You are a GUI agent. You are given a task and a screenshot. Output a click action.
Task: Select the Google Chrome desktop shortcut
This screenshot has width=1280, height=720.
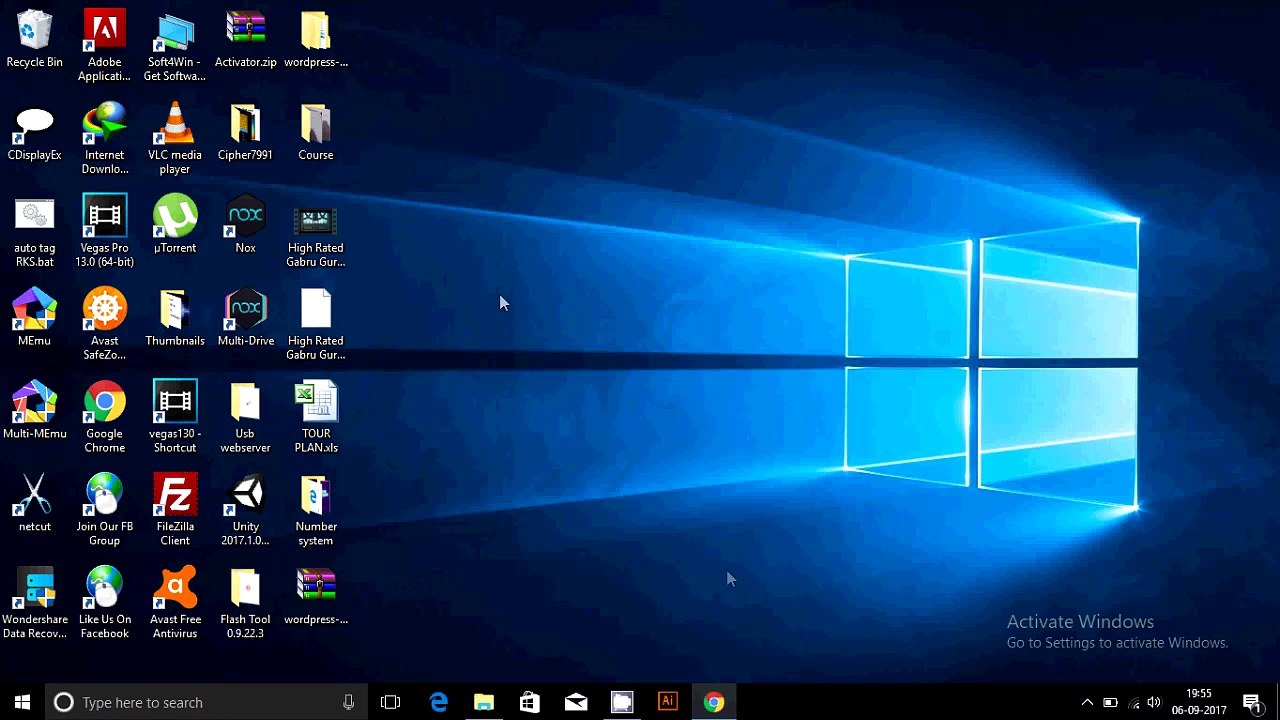click(x=105, y=418)
